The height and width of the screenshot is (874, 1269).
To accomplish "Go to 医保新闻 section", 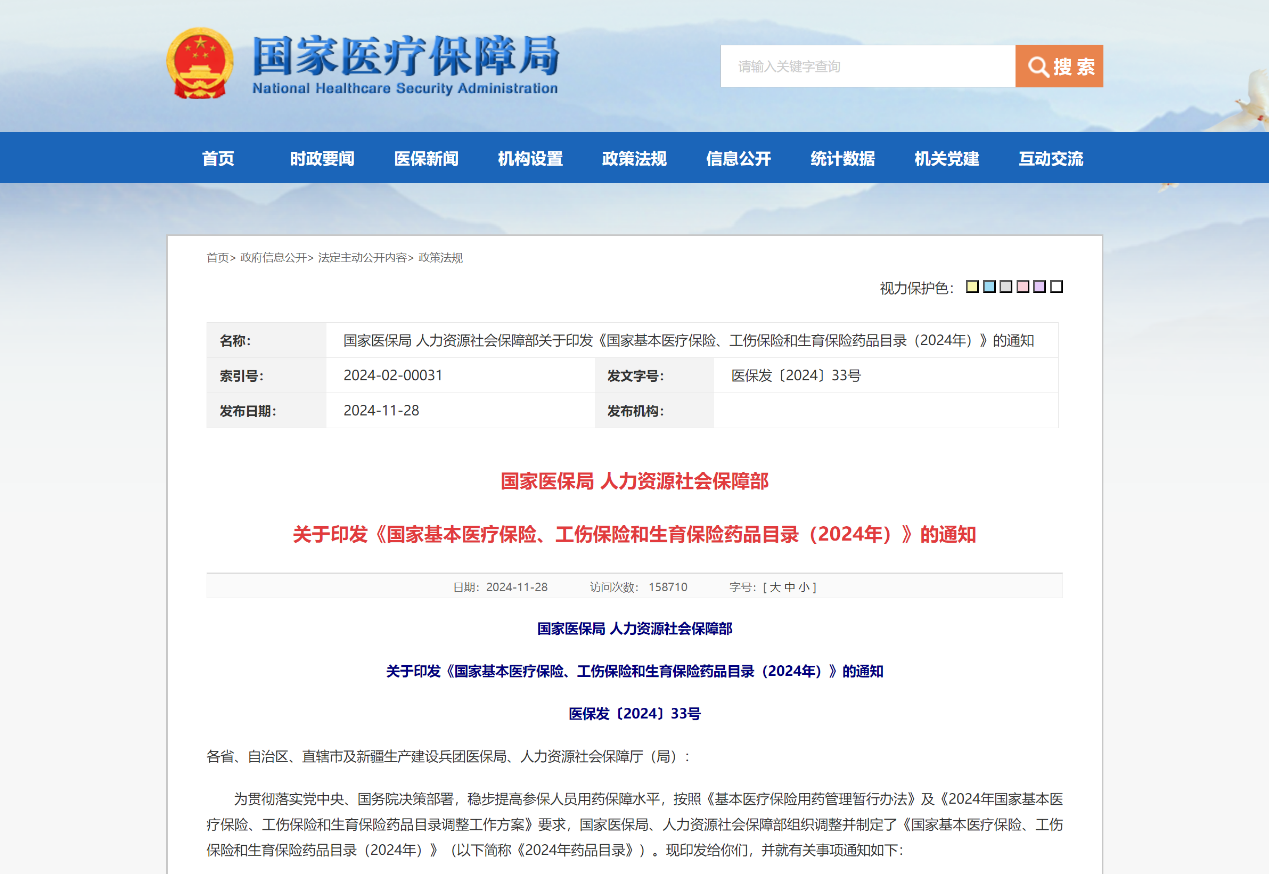I will (x=426, y=158).
